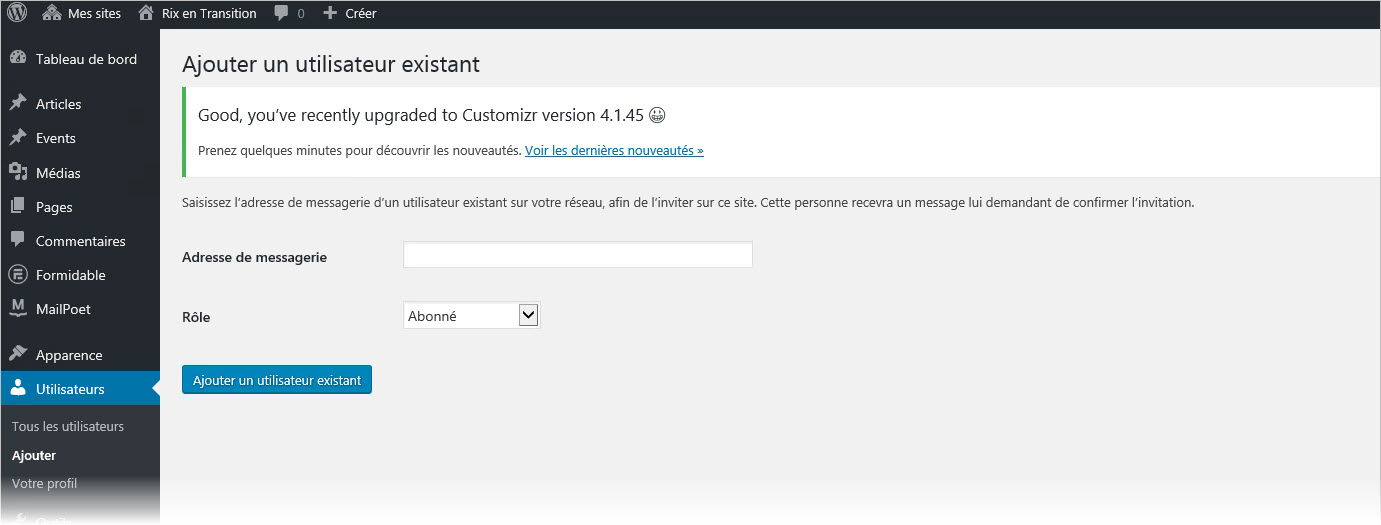Click the WordPress logo icon
This screenshot has height=525, width=1381.
tap(17, 13)
